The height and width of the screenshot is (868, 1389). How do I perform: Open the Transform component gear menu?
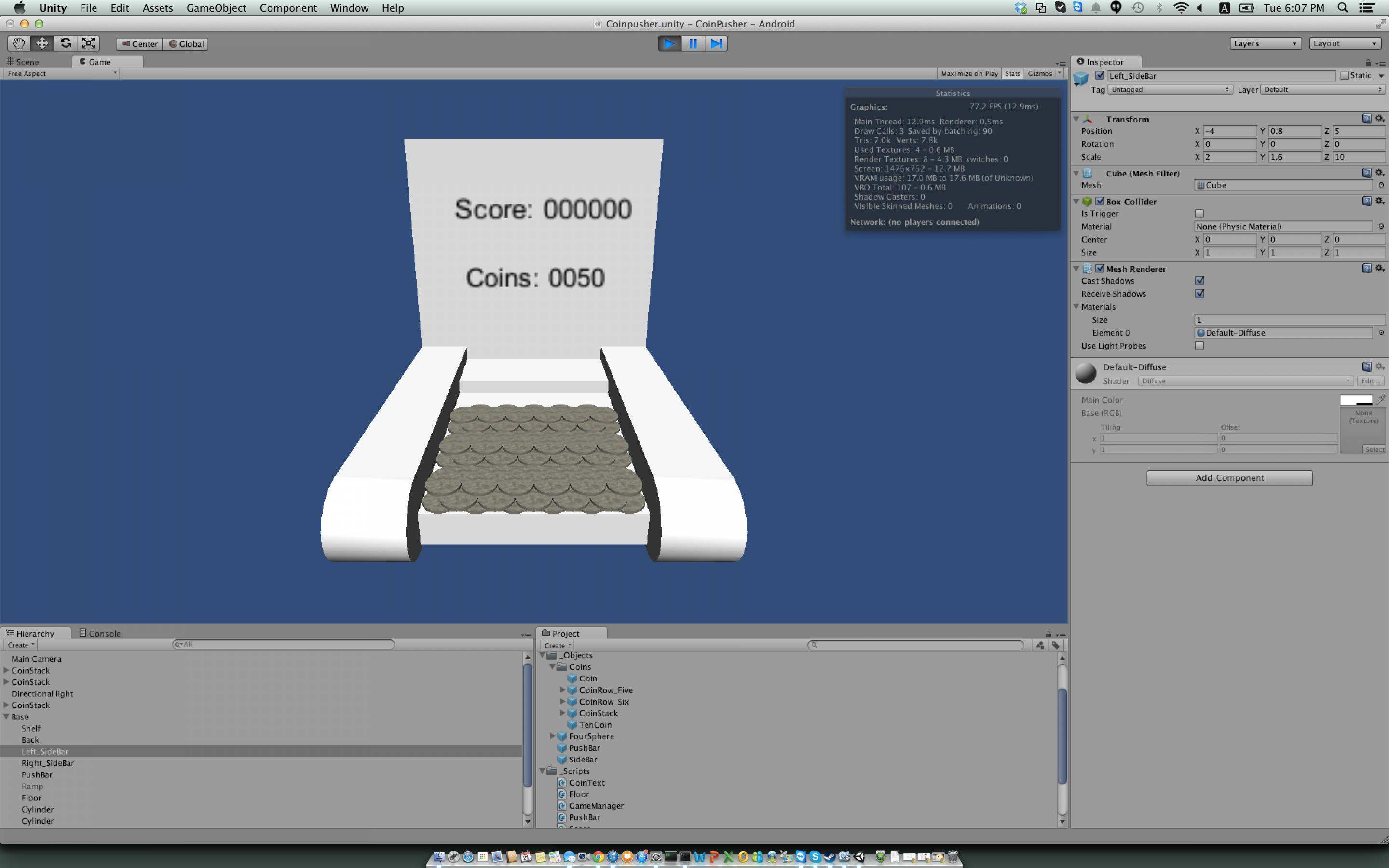pos(1380,119)
